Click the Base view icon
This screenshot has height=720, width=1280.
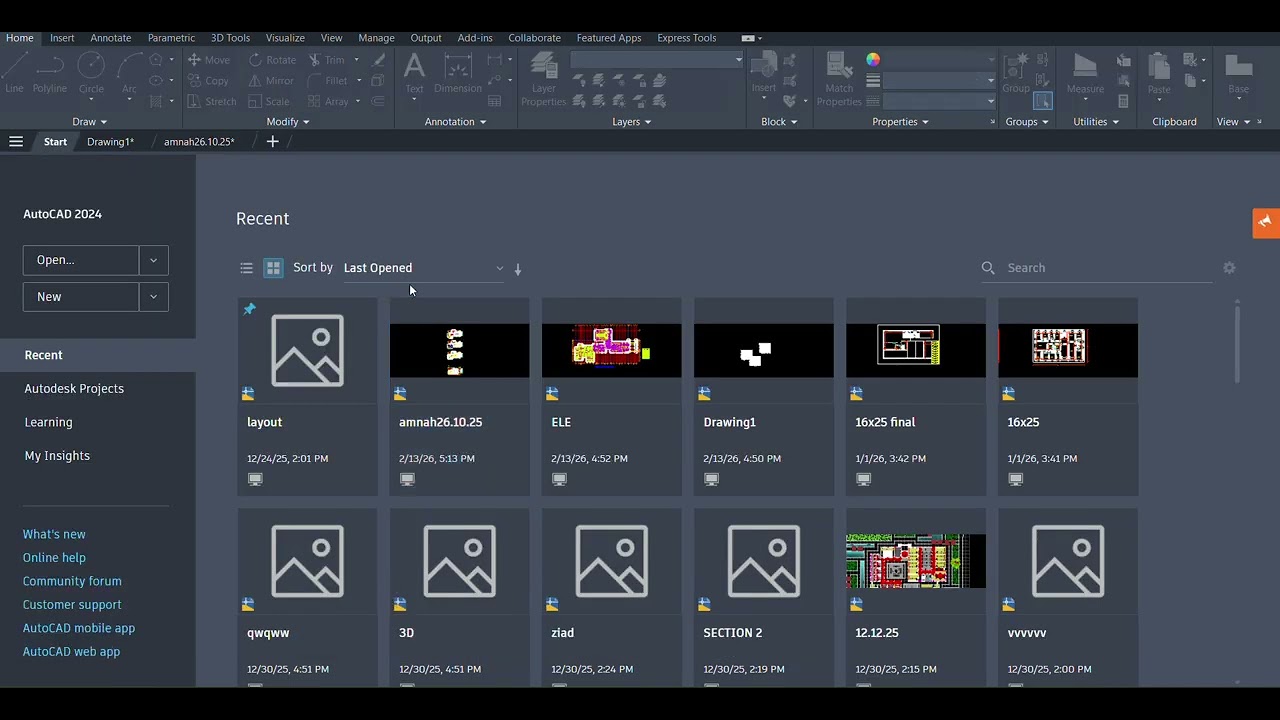pyautogui.click(x=1239, y=73)
